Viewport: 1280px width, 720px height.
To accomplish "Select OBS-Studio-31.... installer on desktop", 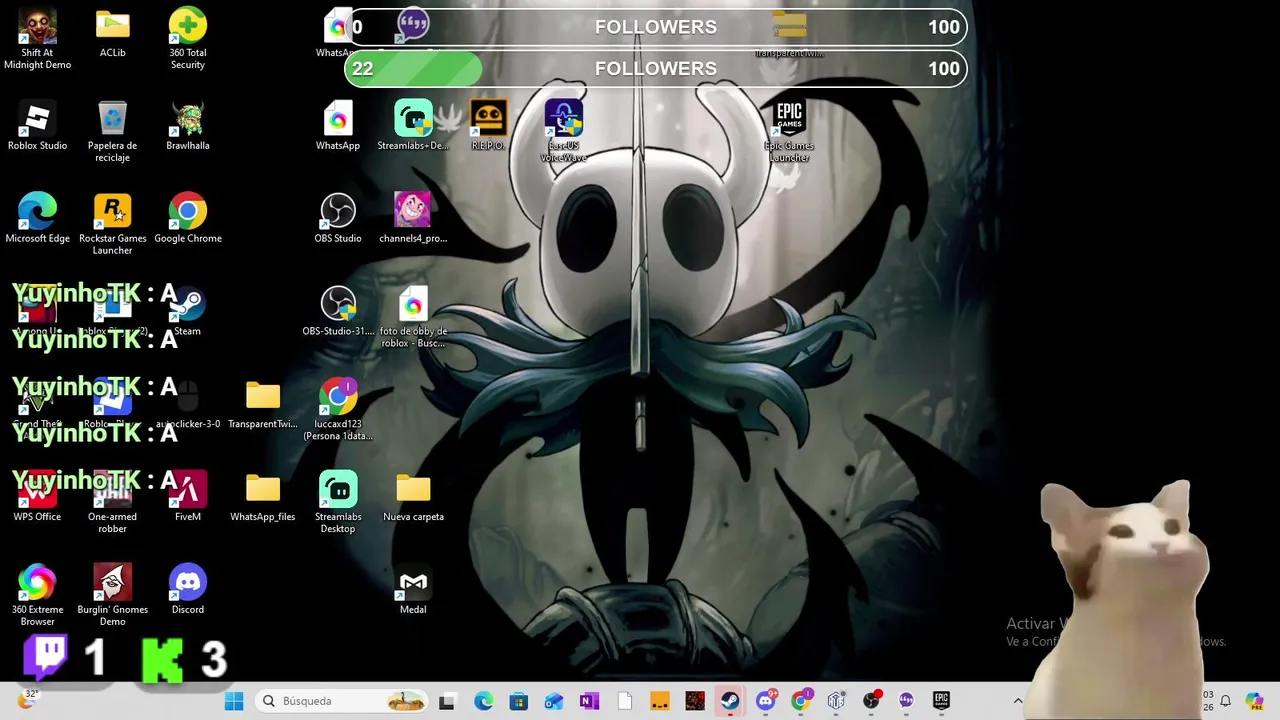I will pos(338,312).
